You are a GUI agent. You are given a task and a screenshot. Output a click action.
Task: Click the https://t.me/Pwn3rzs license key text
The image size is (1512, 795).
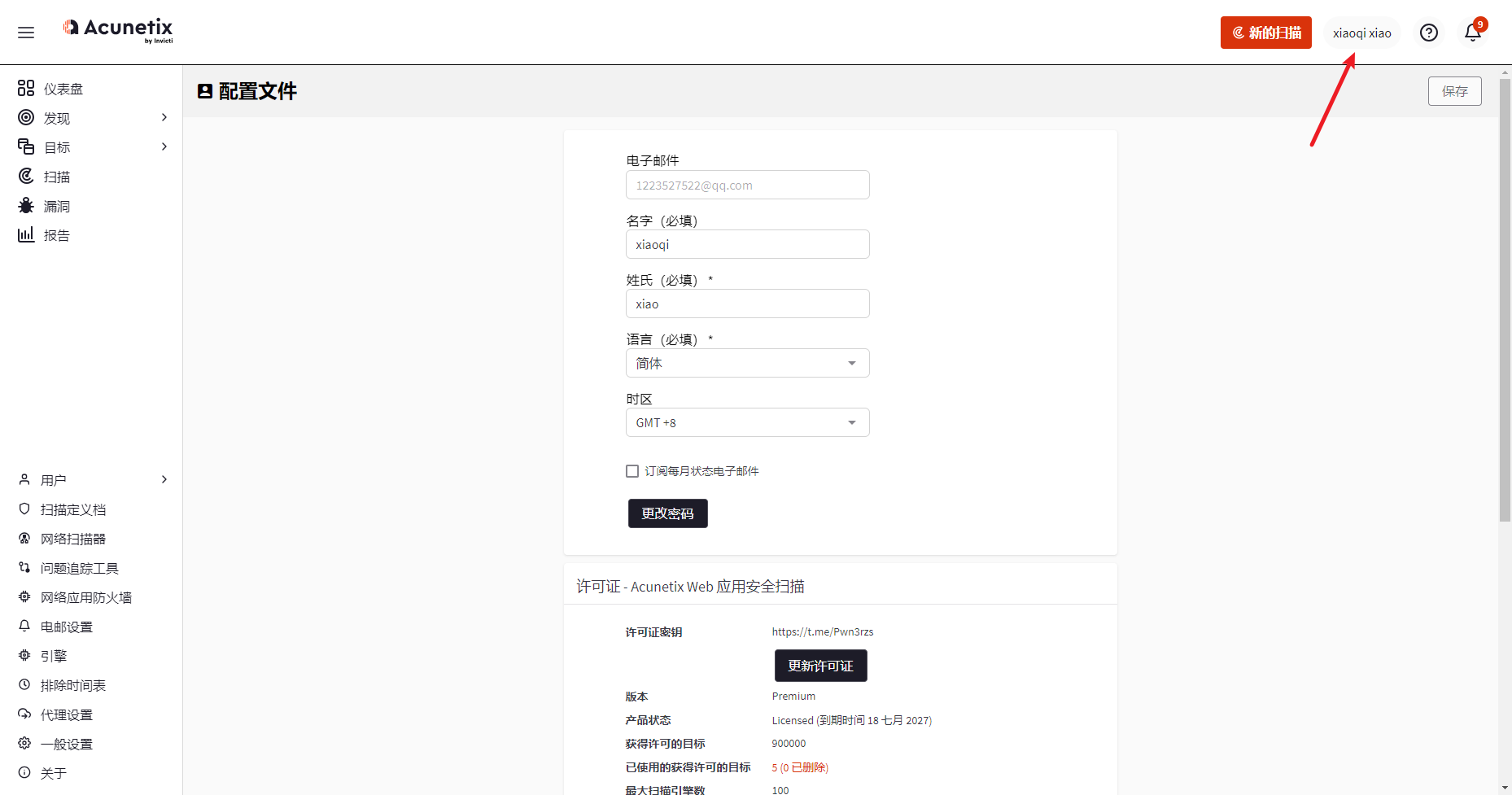823,631
